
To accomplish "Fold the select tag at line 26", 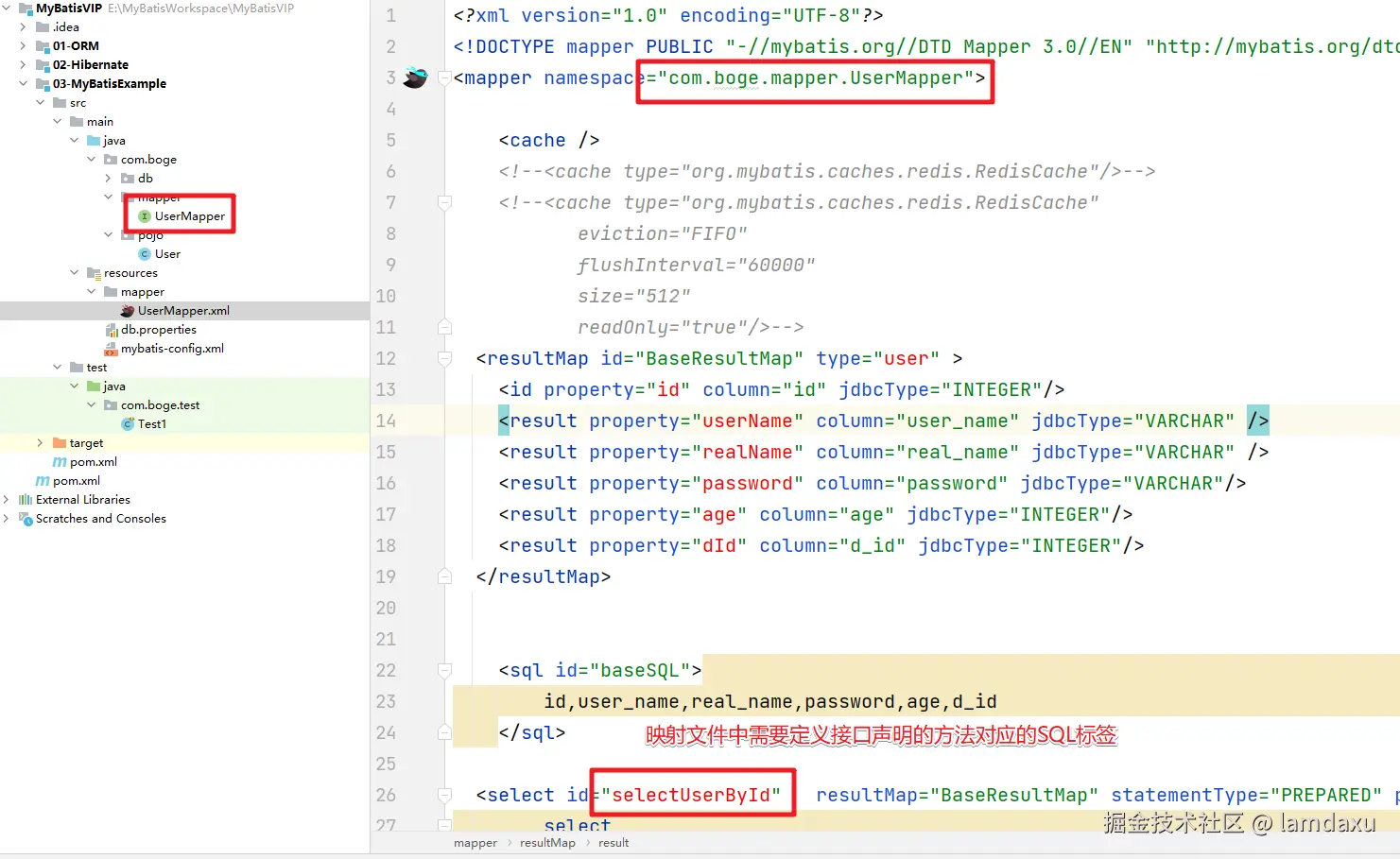I will [x=444, y=796].
